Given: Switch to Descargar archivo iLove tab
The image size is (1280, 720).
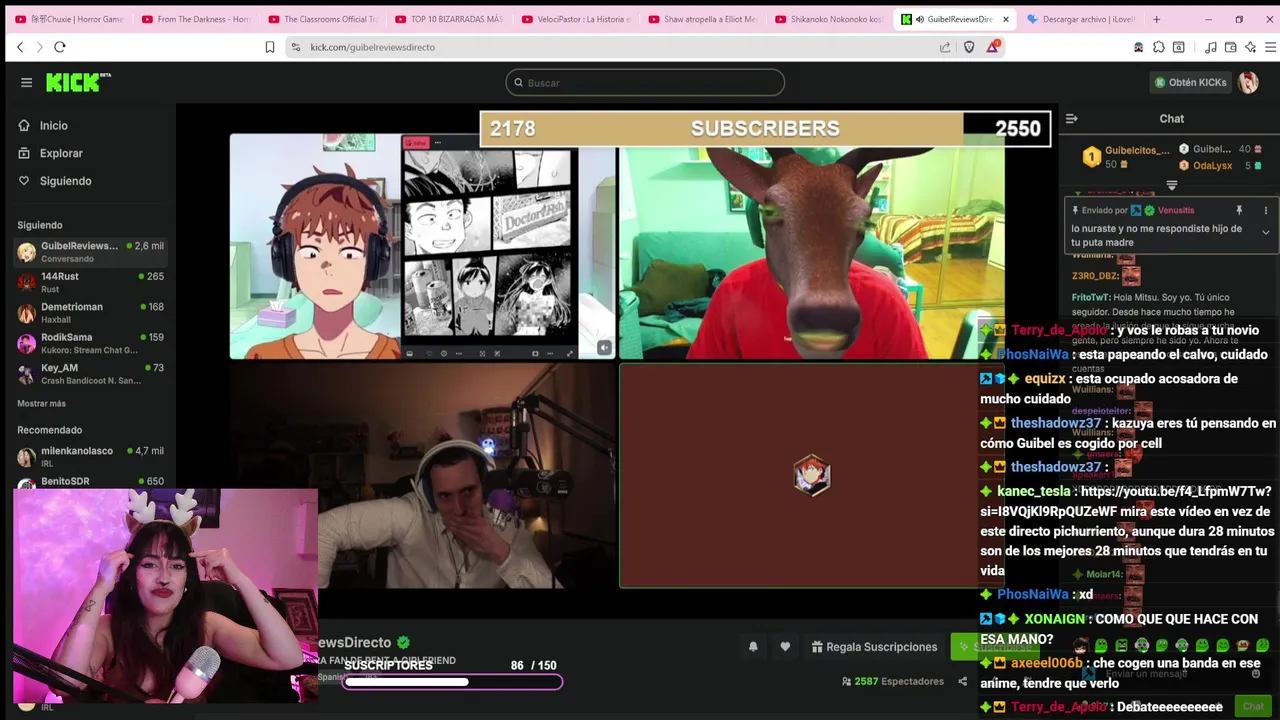Looking at the screenshot, I should pos(1081,19).
